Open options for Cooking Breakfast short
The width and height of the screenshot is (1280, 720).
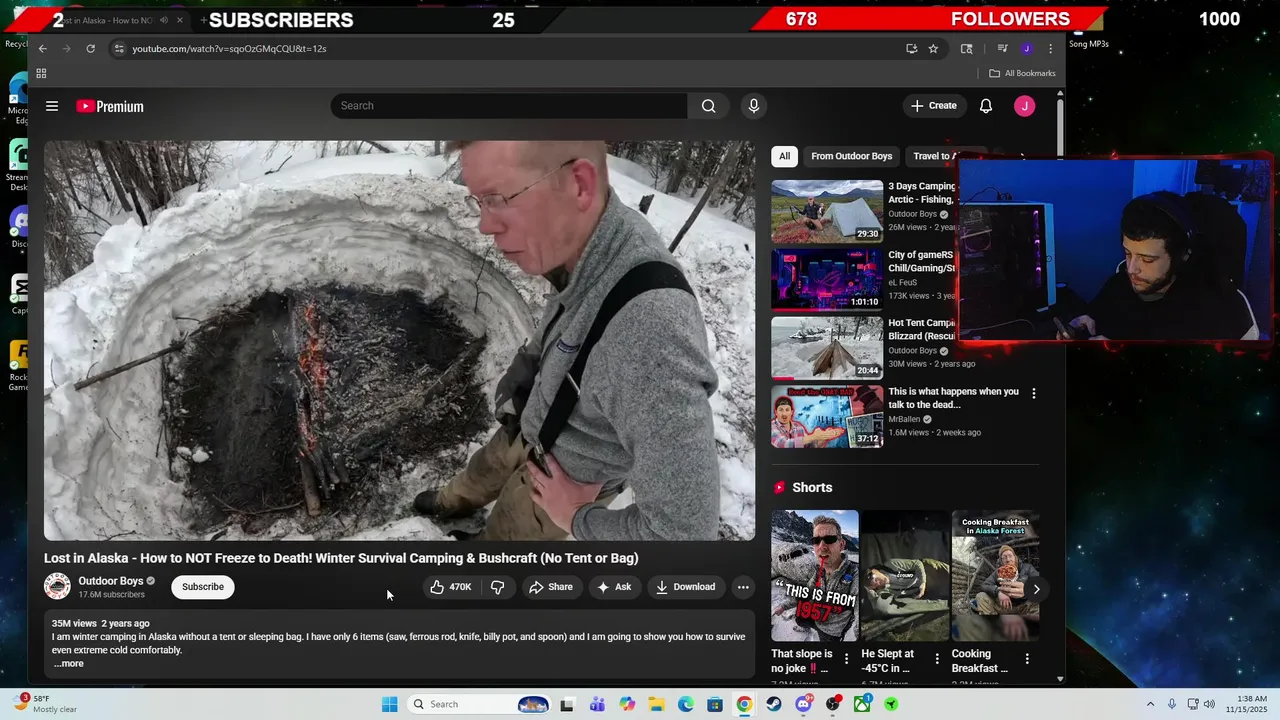pos(1027,658)
